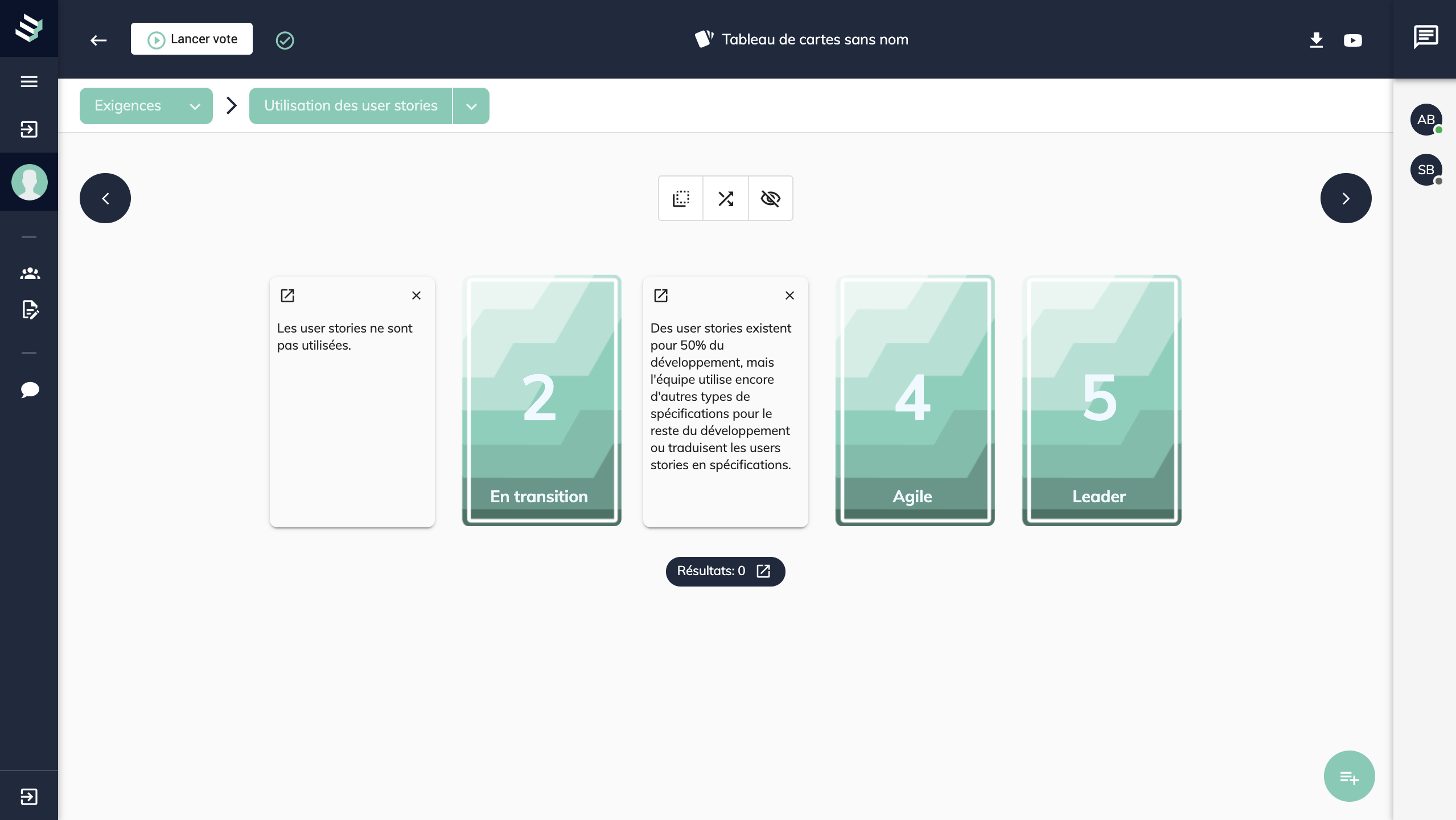The height and width of the screenshot is (820, 1456).
Task: Click the board title 'Tableau de cartes sans nom'
Action: pyautogui.click(x=815, y=40)
